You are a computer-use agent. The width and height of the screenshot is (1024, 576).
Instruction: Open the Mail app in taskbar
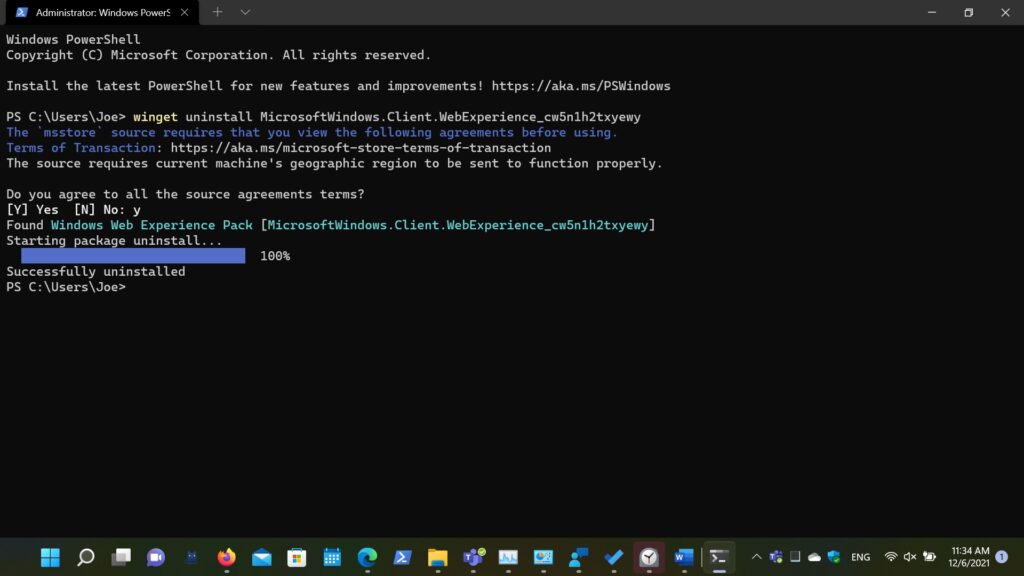[261, 557]
